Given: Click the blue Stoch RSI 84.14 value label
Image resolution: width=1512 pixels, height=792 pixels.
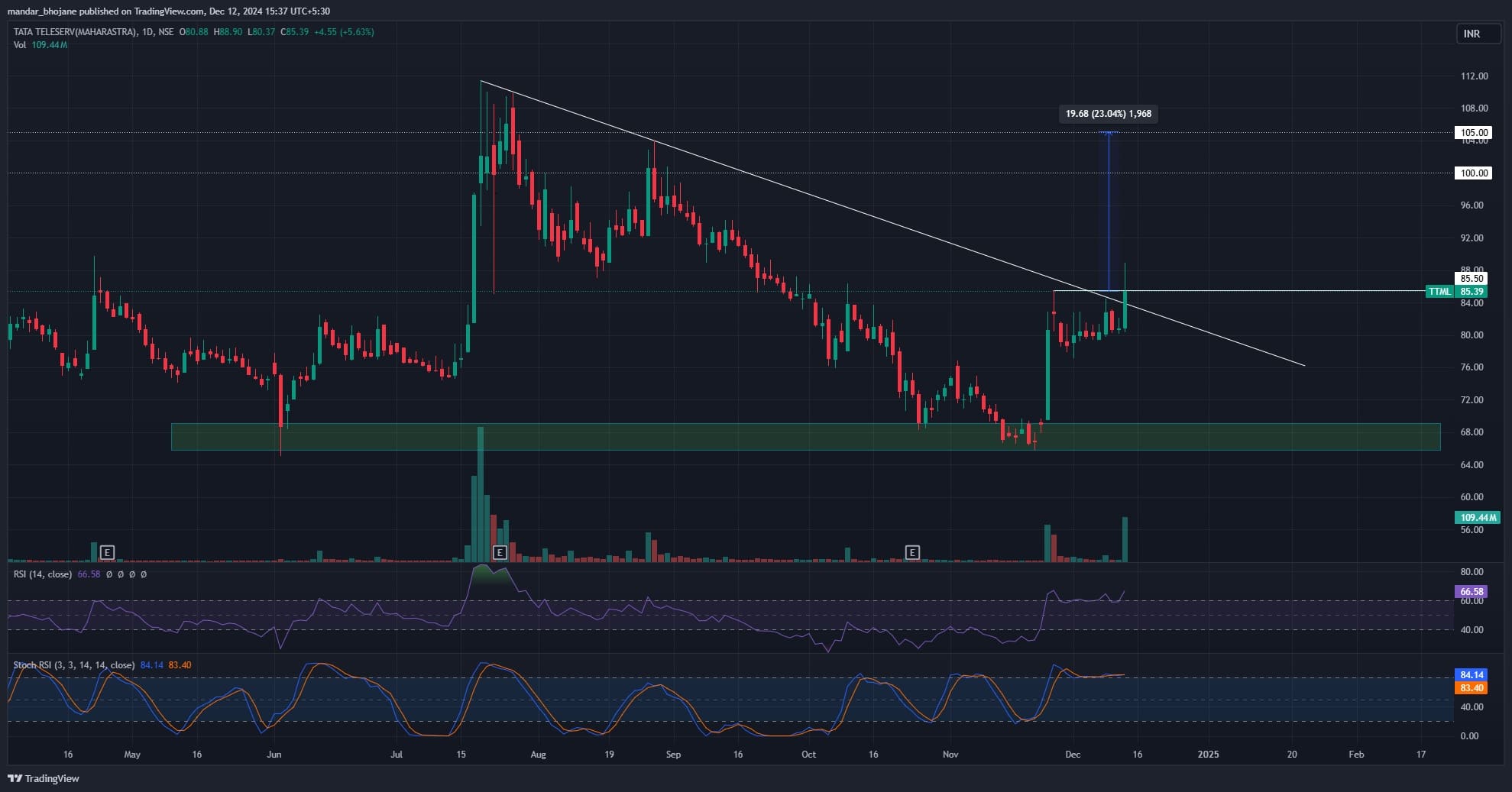Looking at the screenshot, I should click(x=1471, y=675).
